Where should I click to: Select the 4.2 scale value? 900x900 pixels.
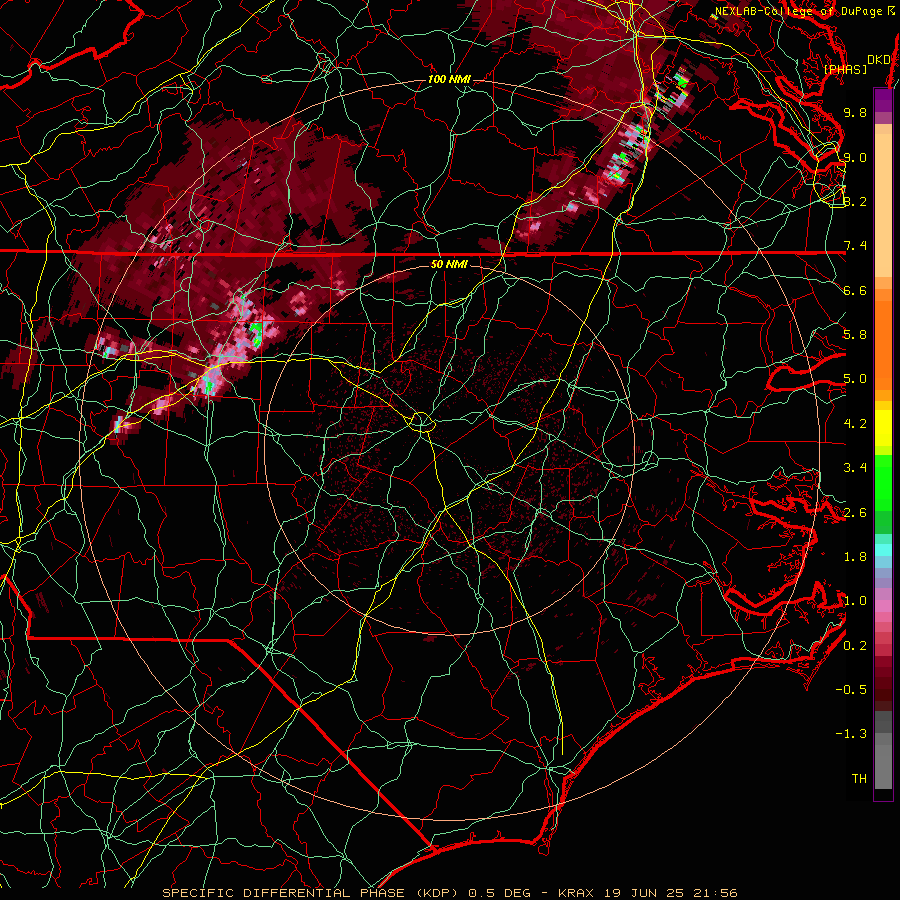[x=855, y=424]
